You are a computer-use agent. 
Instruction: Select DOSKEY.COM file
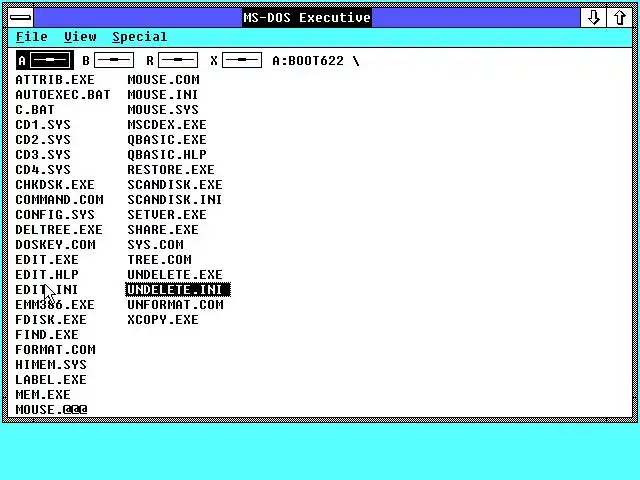[x=56, y=245]
